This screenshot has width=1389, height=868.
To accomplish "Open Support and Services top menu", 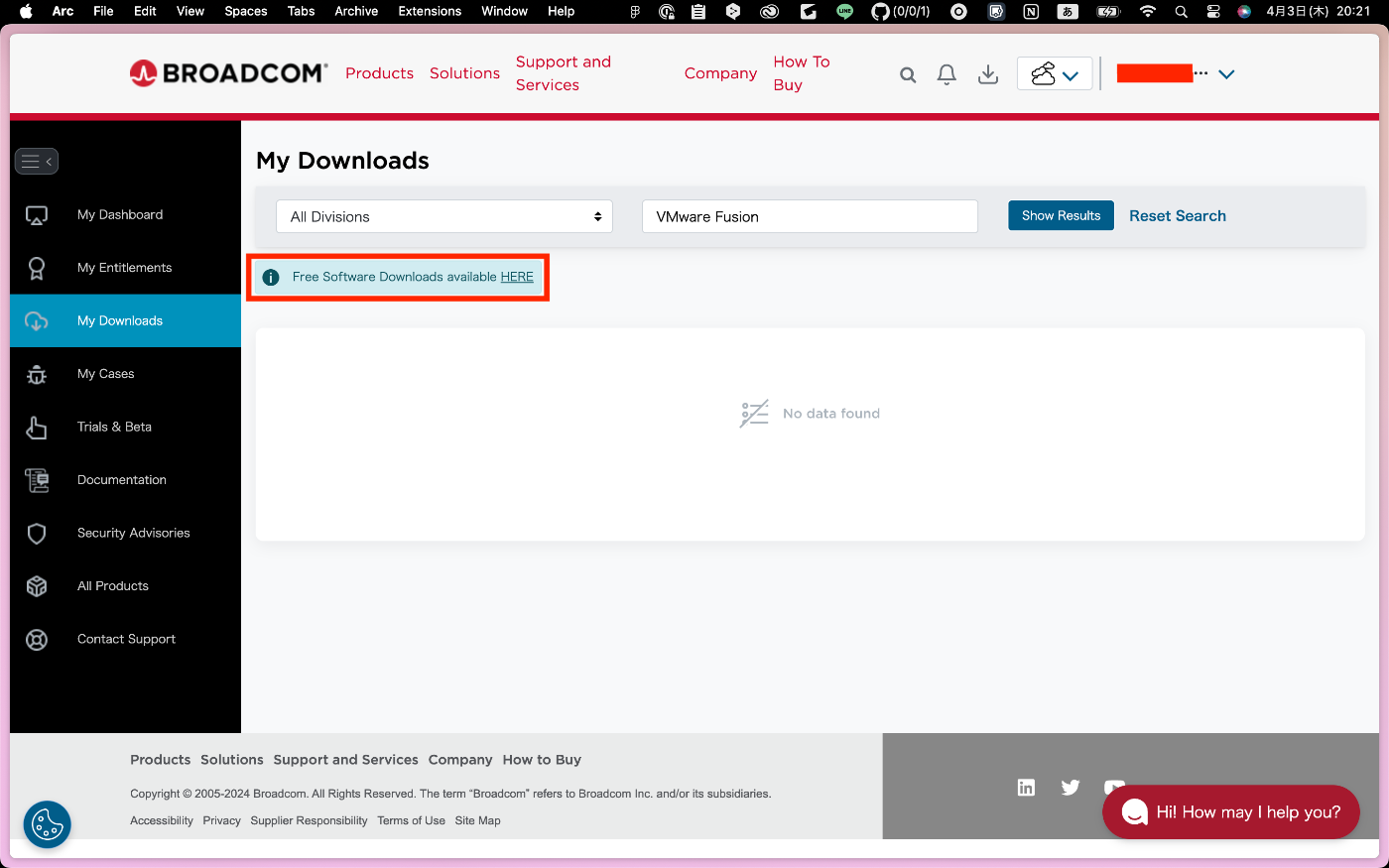I will 564,73.
